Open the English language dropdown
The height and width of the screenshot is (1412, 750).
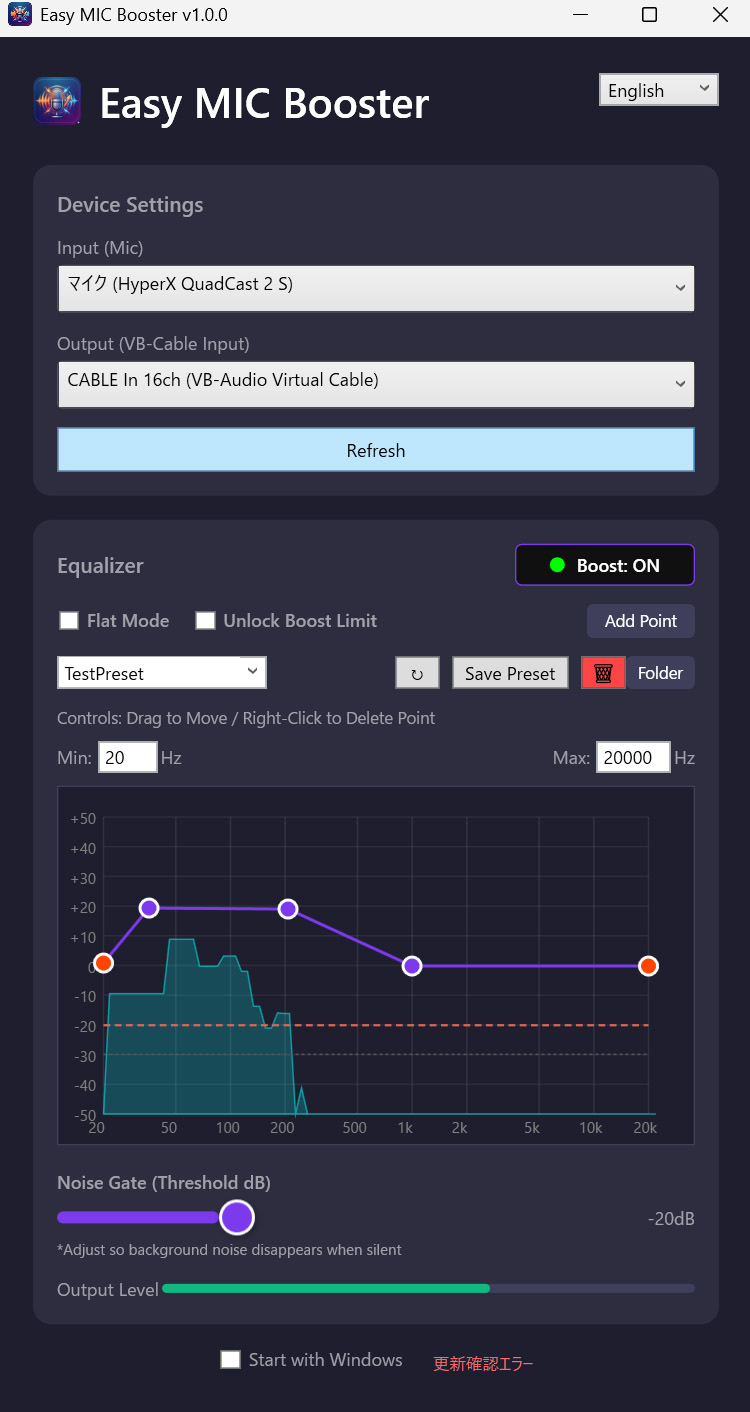(659, 90)
